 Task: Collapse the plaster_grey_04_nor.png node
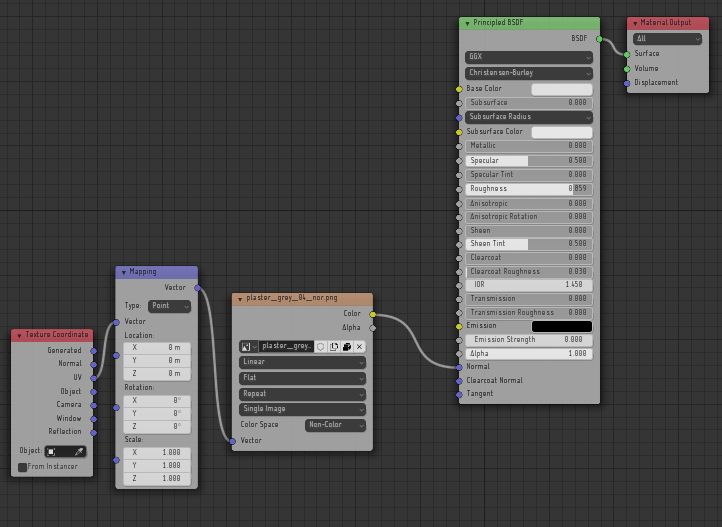click(x=240, y=299)
